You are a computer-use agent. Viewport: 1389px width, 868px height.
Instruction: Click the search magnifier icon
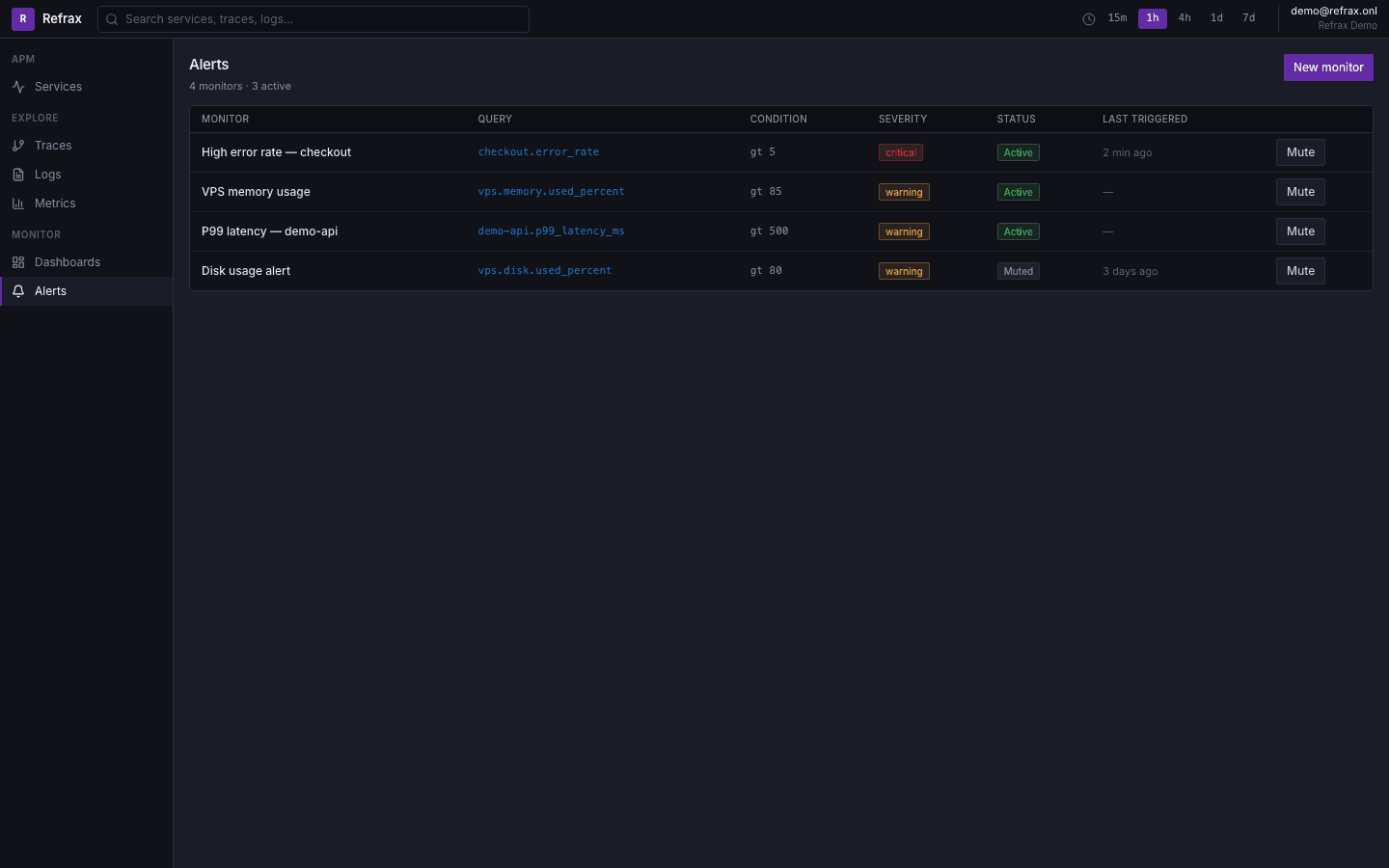(x=112, y=19)
